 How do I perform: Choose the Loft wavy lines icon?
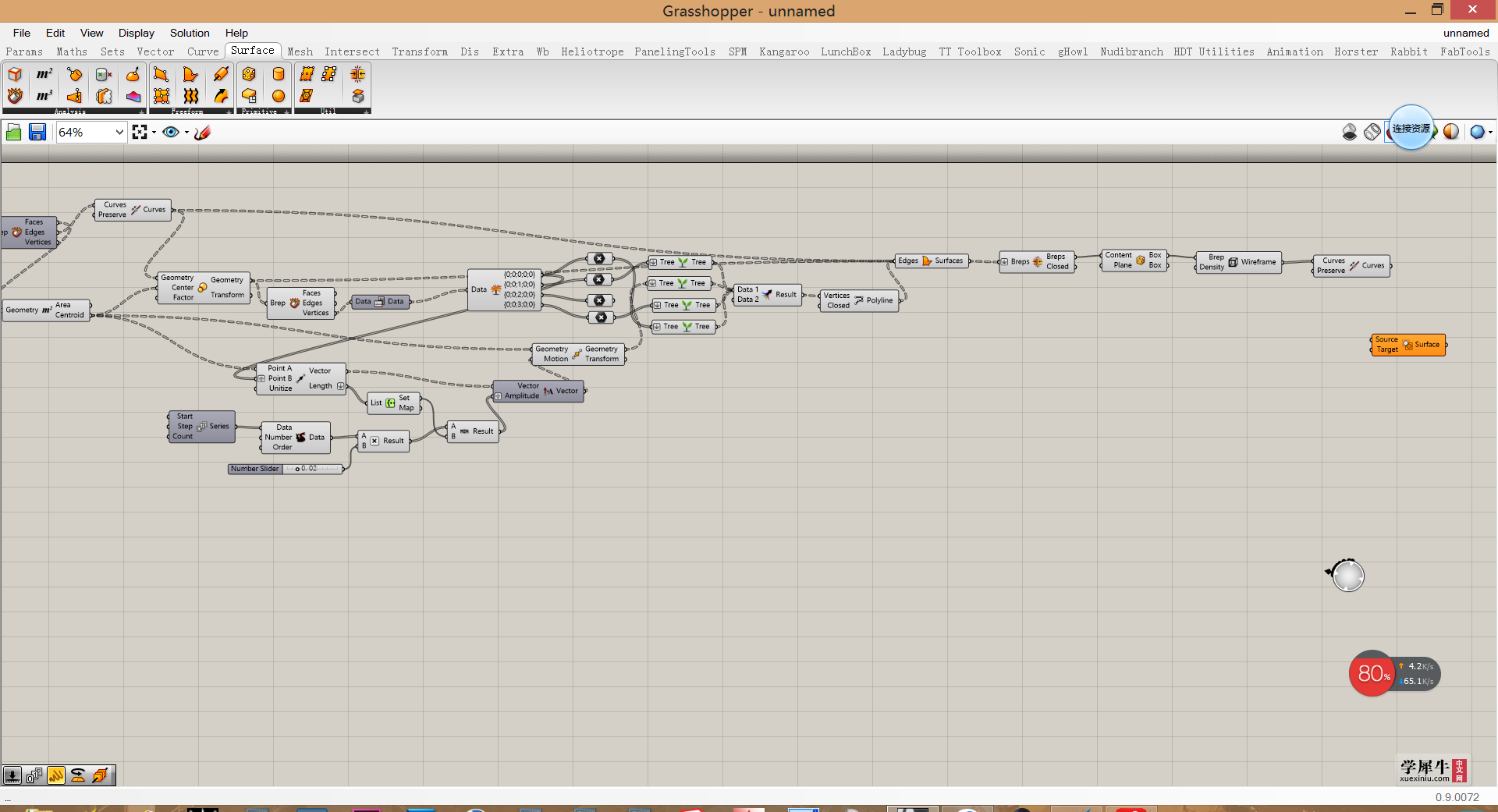[x=191, y=96]
